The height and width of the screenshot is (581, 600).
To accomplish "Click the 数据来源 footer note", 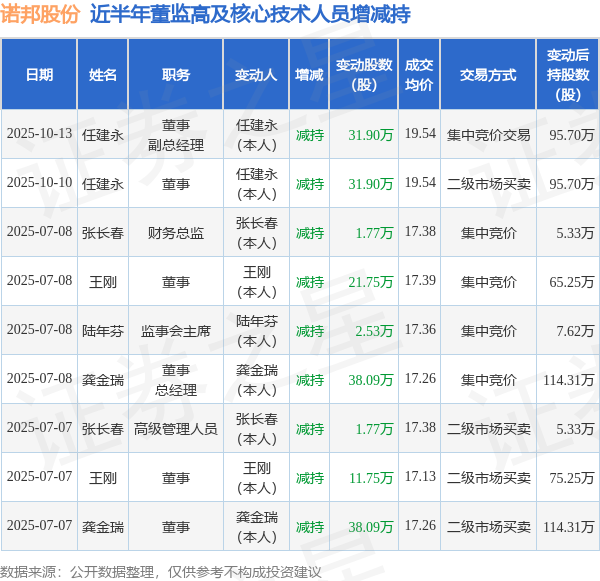I will (161, 572).
